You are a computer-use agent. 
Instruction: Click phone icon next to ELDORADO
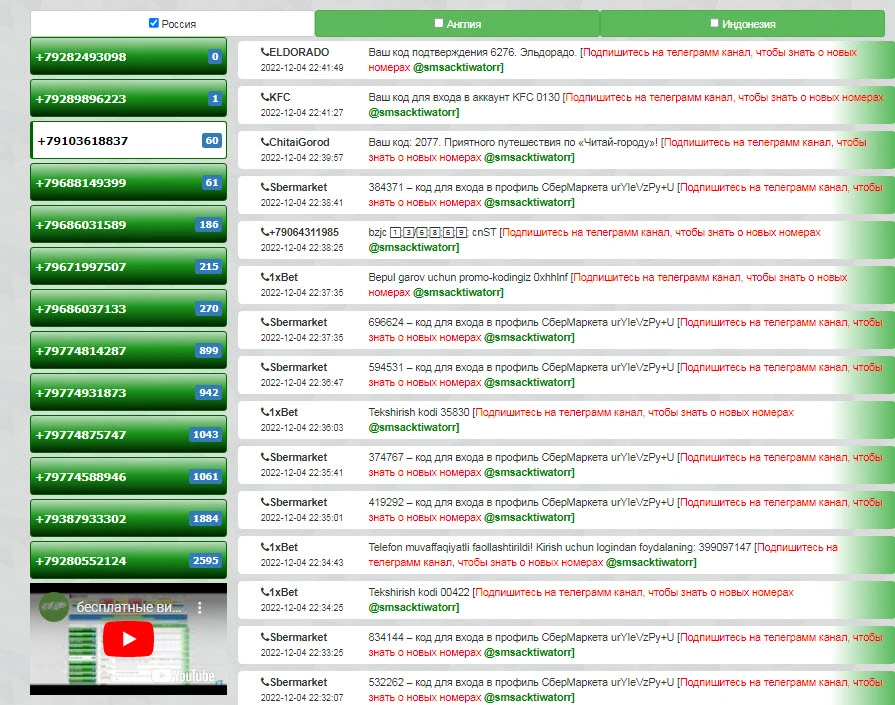[265, 52]
